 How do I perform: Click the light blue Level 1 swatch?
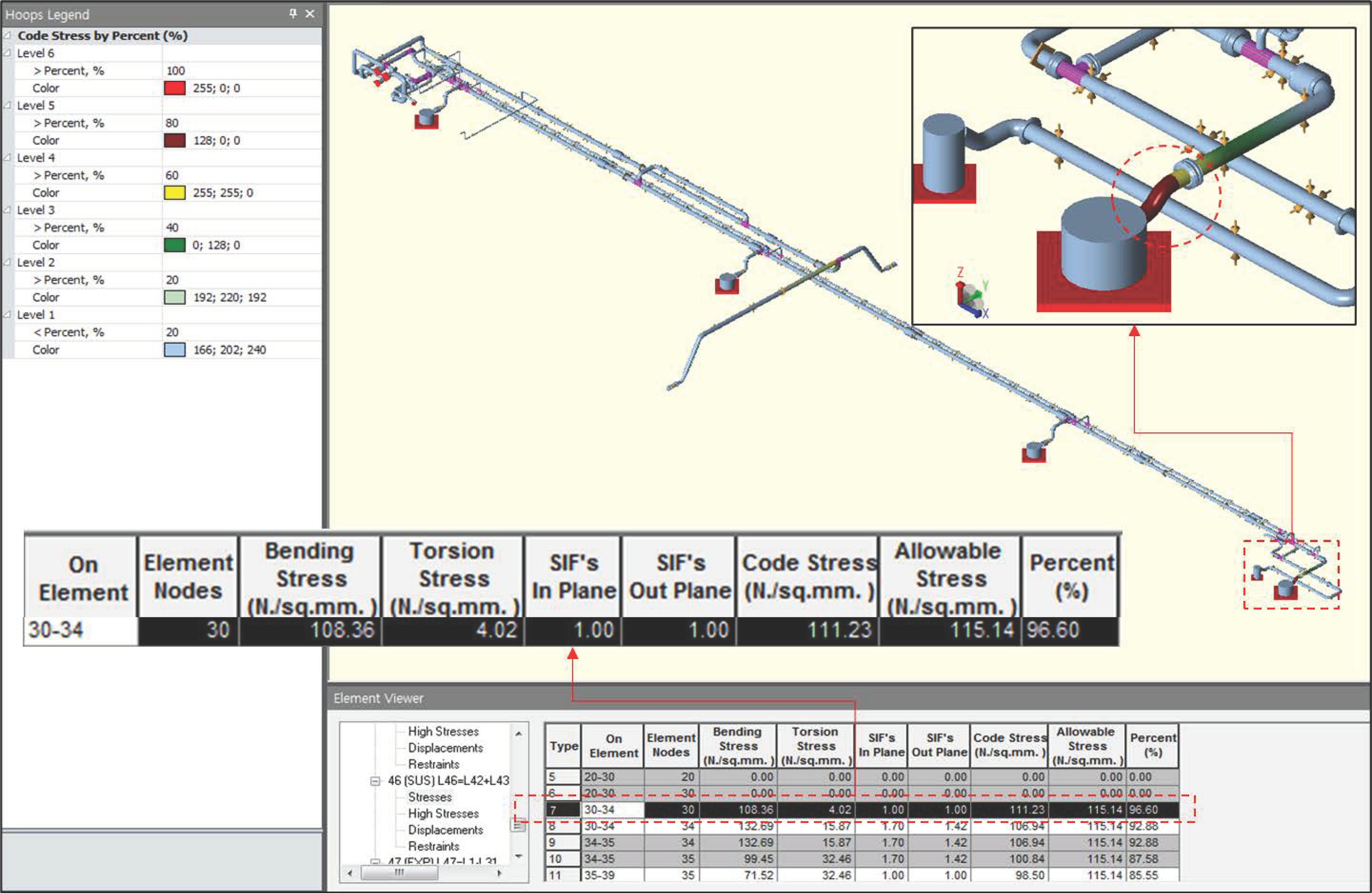tap(175, 350)
